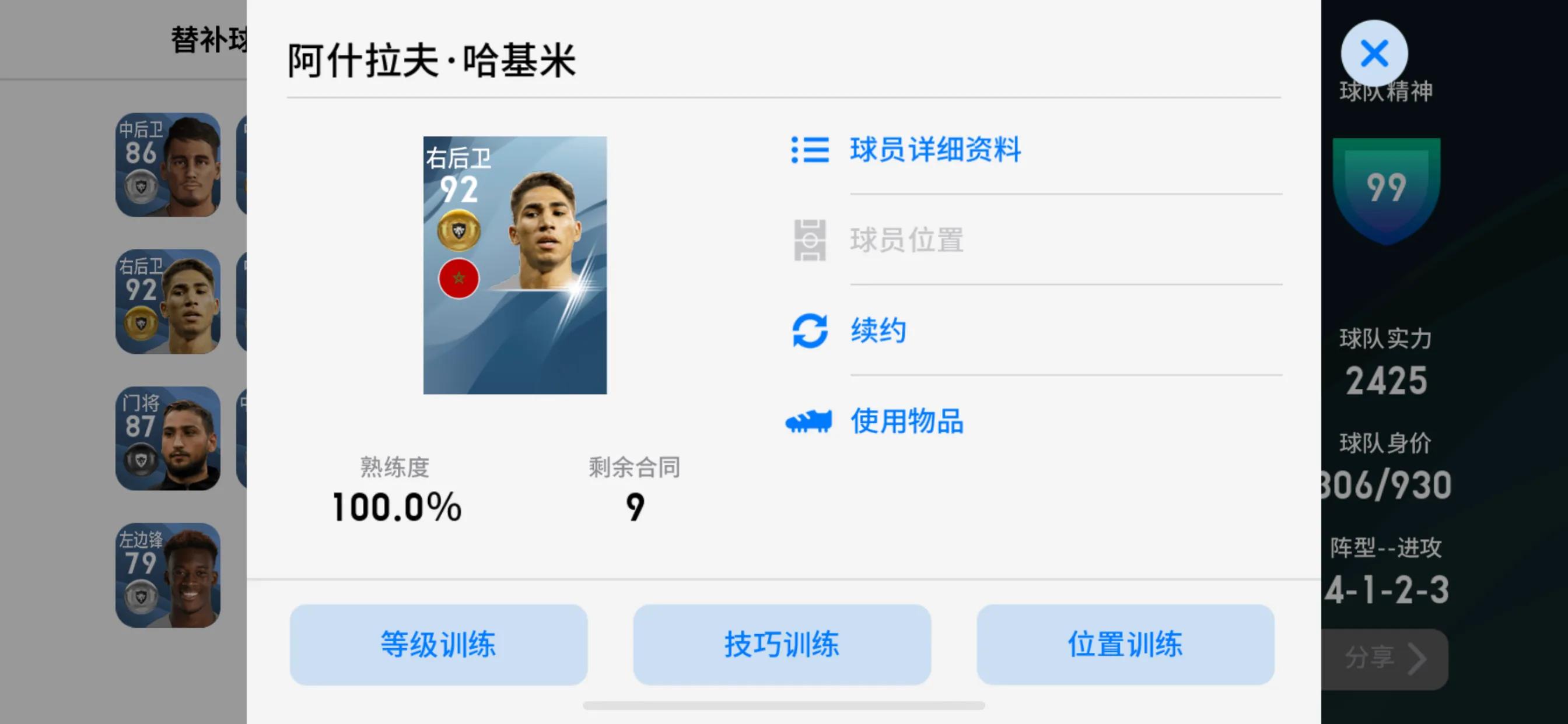The height and width of the screenshot is (724, 1568).
Task: Tap the Morocco flag on player card
Action: [x=459, y=279]
